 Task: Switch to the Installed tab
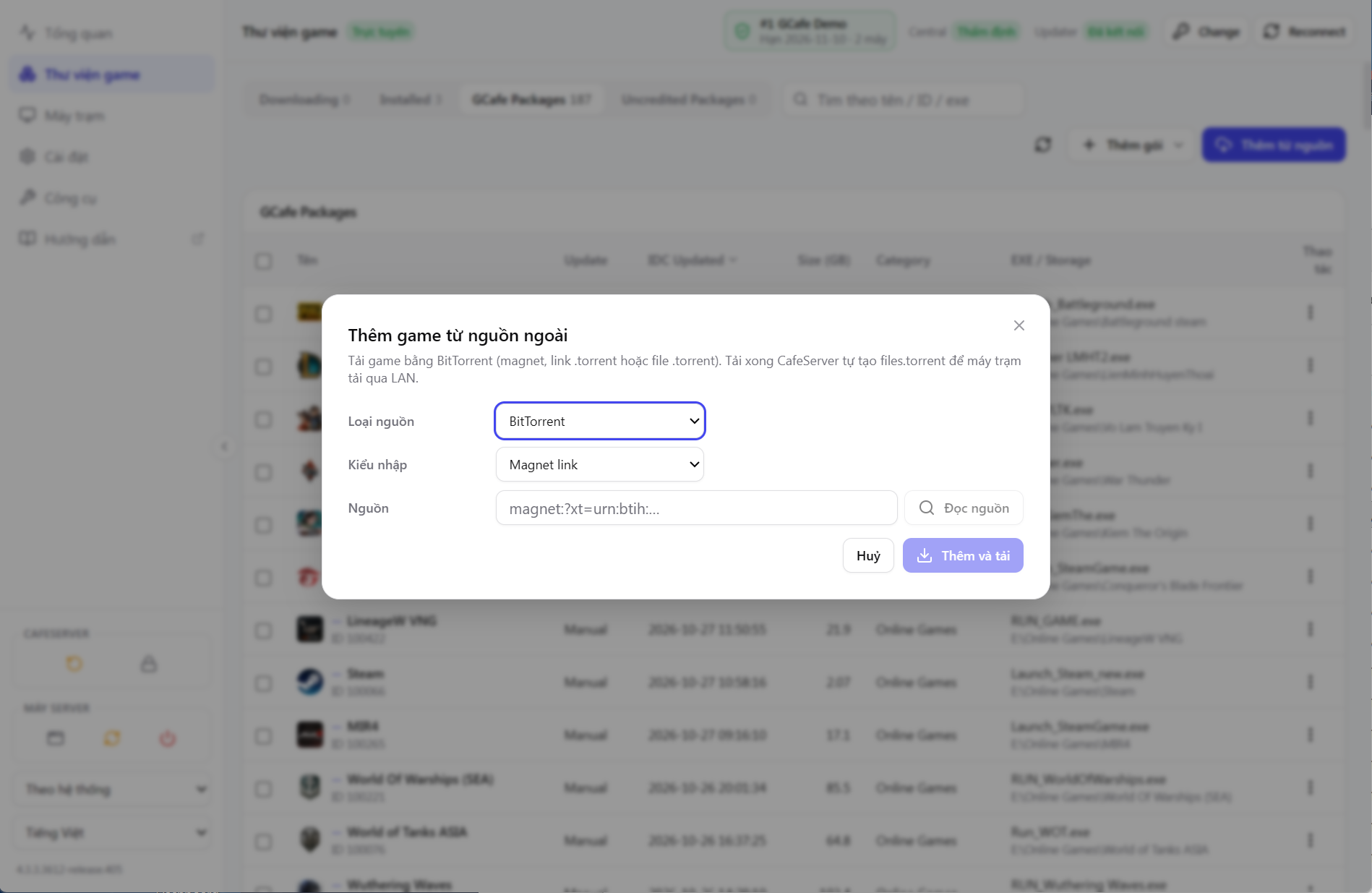(411, 100)
